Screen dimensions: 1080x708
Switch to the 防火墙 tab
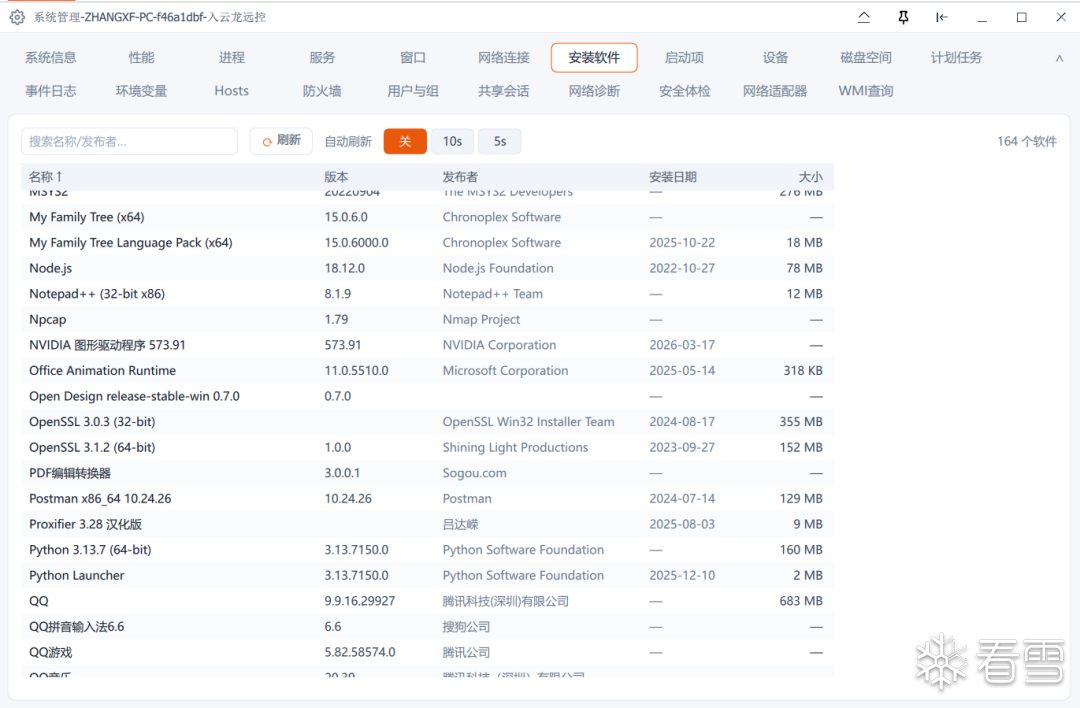pyautogui.click(x=322, y=91)
